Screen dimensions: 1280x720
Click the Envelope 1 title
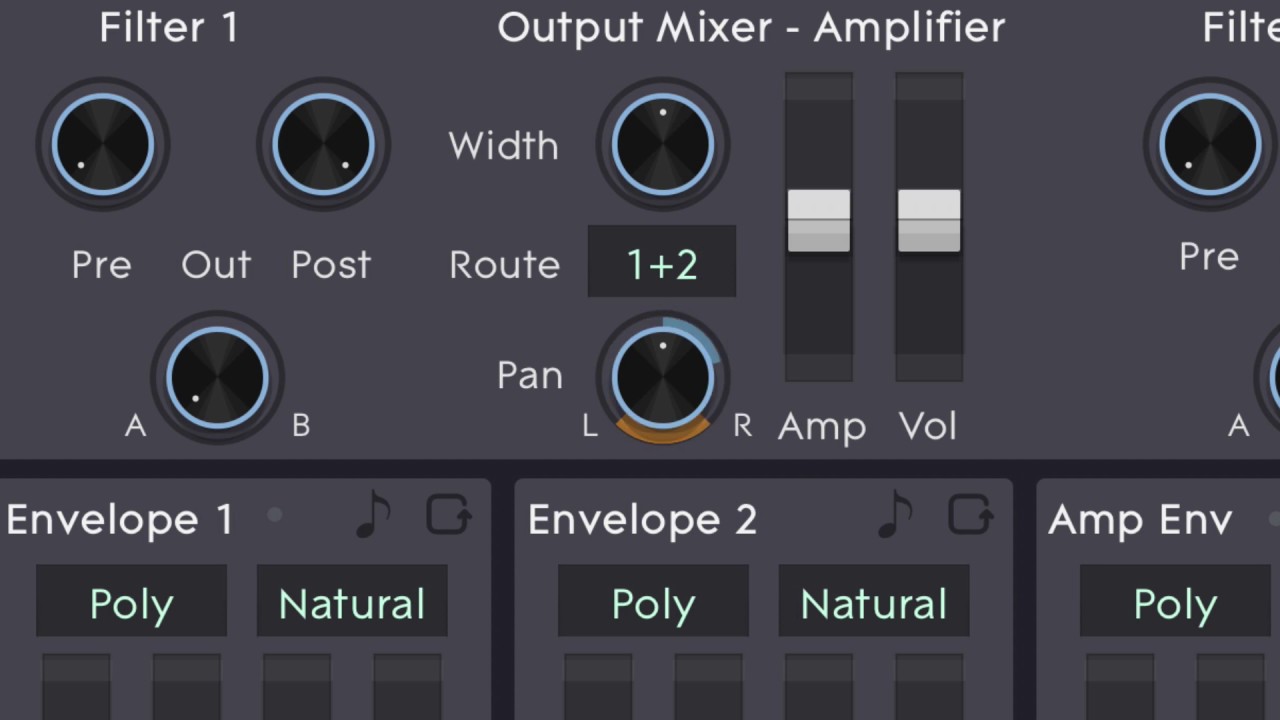point(120,520)
